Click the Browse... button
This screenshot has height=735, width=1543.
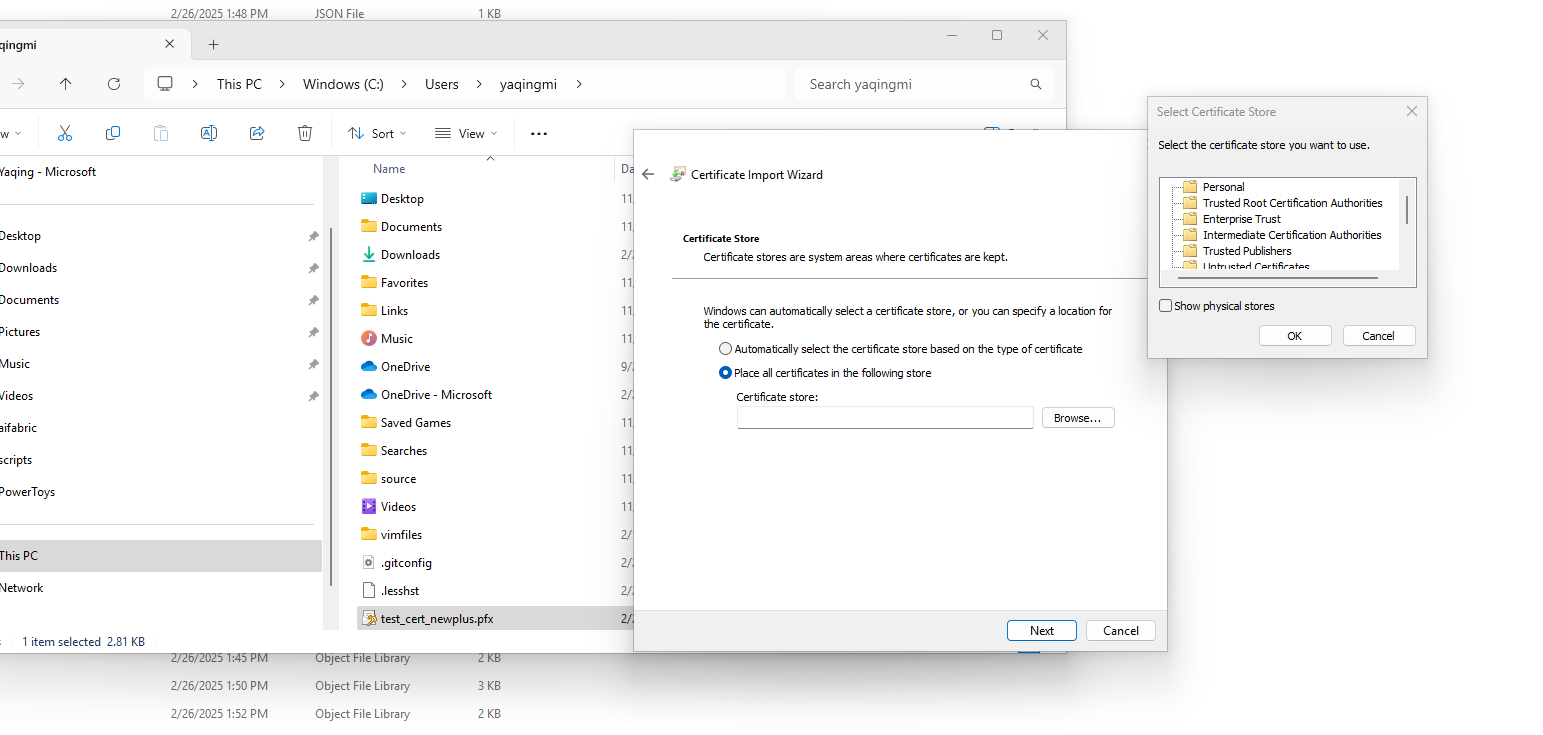(1077, 418)
